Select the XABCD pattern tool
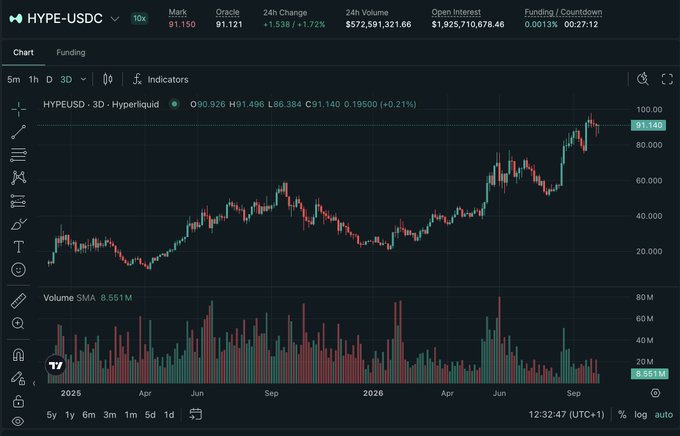This screenshot has height=436, width=680. coord(18,178)
